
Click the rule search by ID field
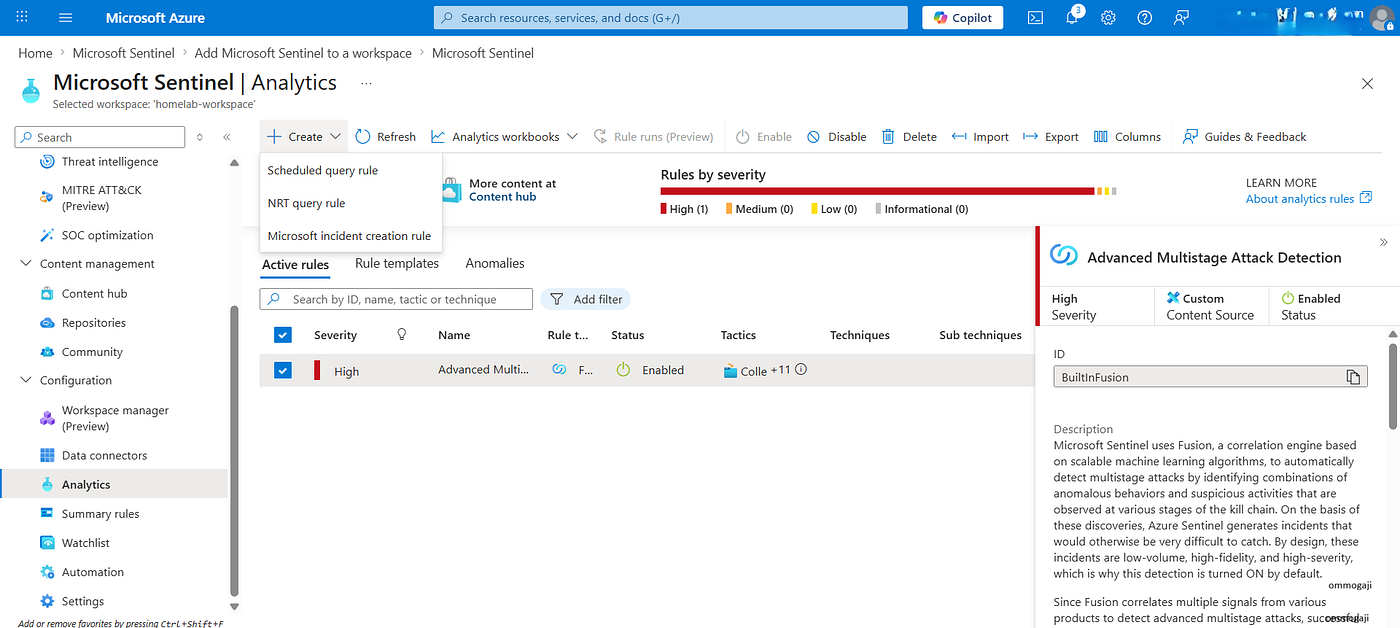(397, 299)
